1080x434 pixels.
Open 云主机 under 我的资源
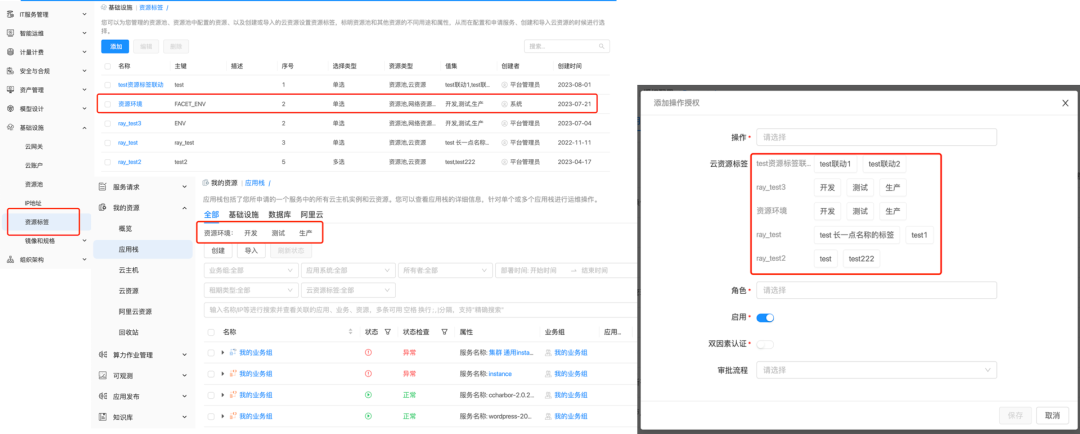tap(128, 270)
